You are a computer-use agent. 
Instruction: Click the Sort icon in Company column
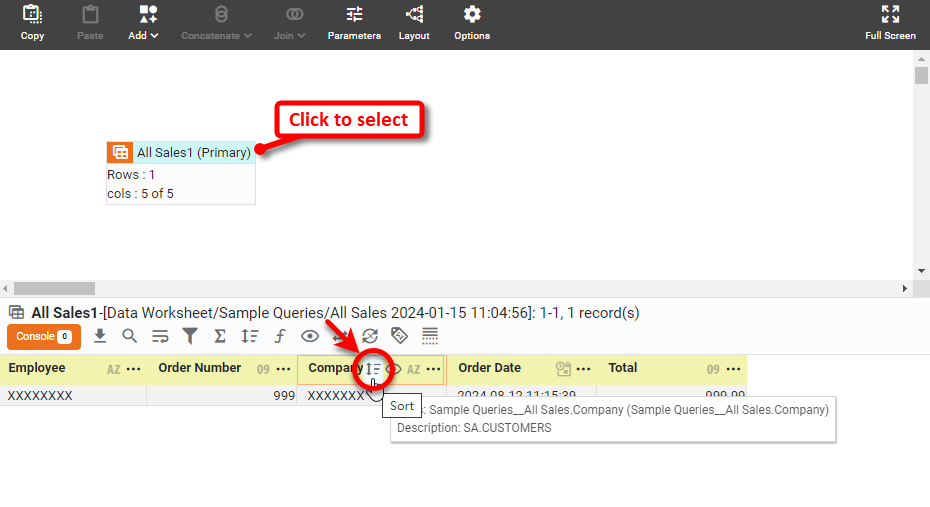(374, 369)
